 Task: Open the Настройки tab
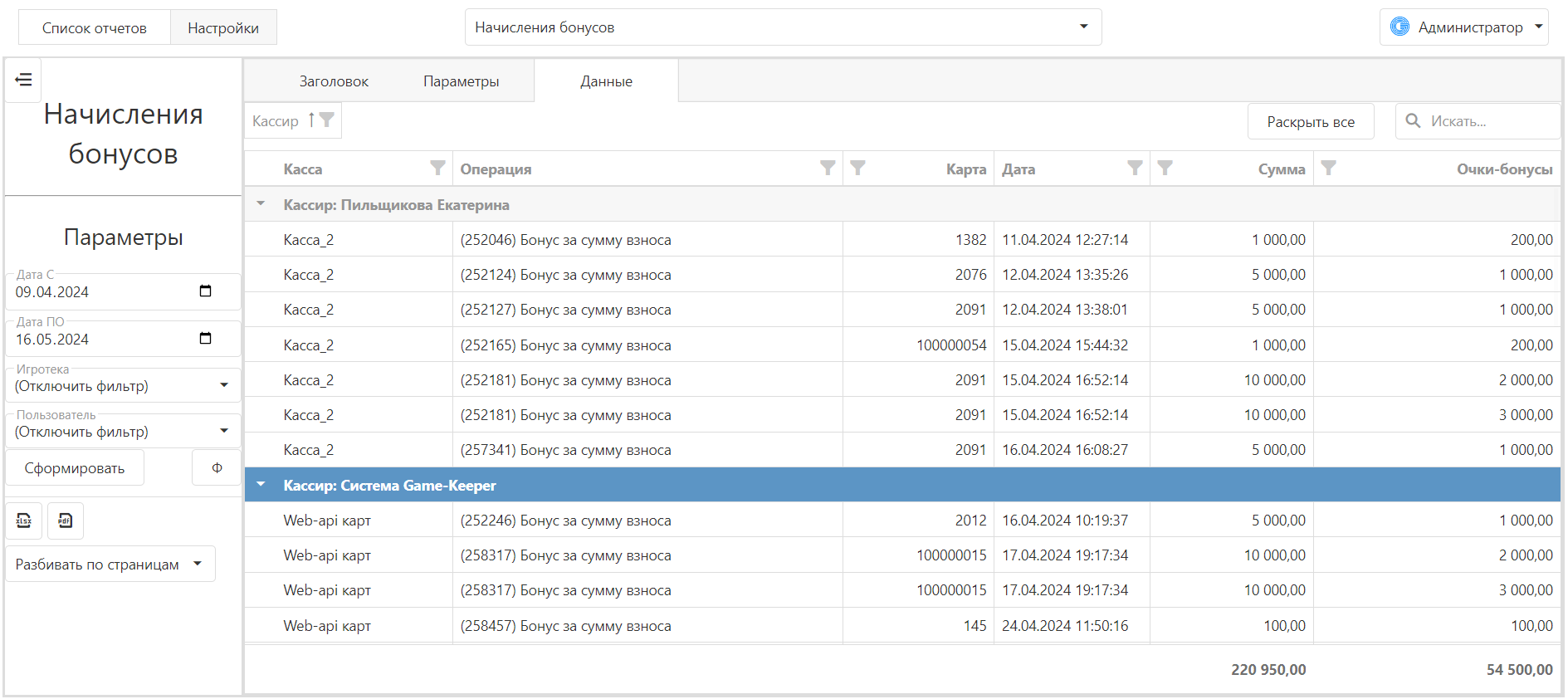pos(223,27)
